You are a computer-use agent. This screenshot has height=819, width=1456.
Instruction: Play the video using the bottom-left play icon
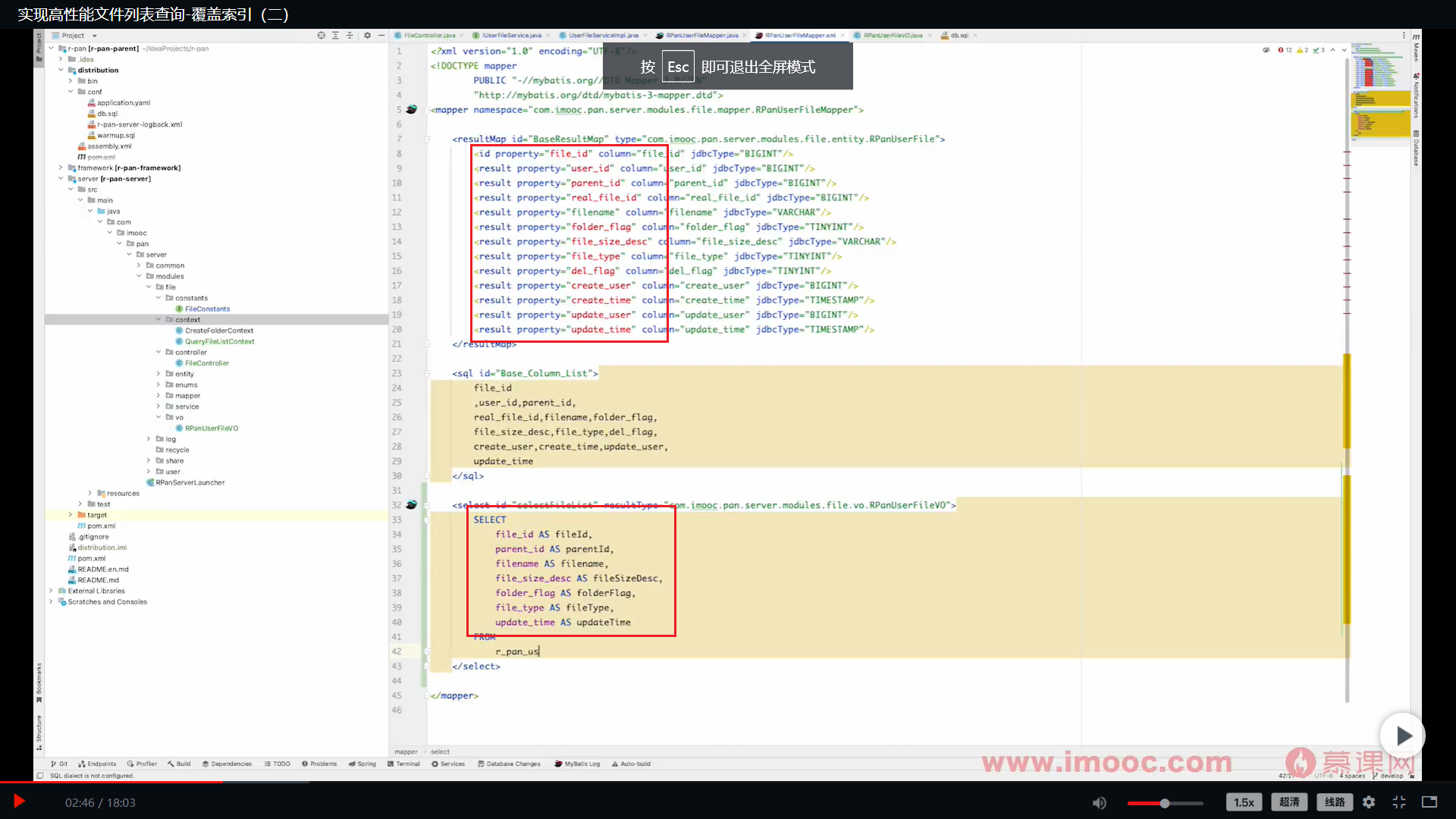click(20, 802)
